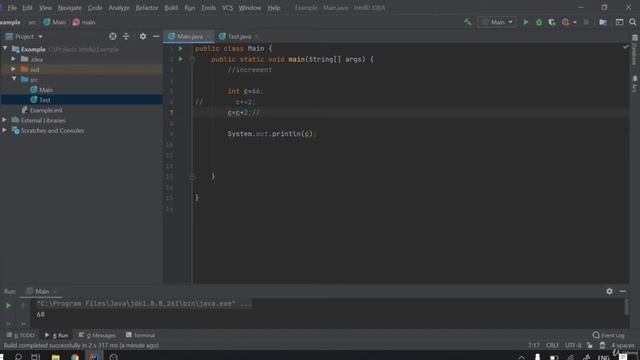
Task: Click the CRLF line separator in status bar
Action: [x=553, y=345]
